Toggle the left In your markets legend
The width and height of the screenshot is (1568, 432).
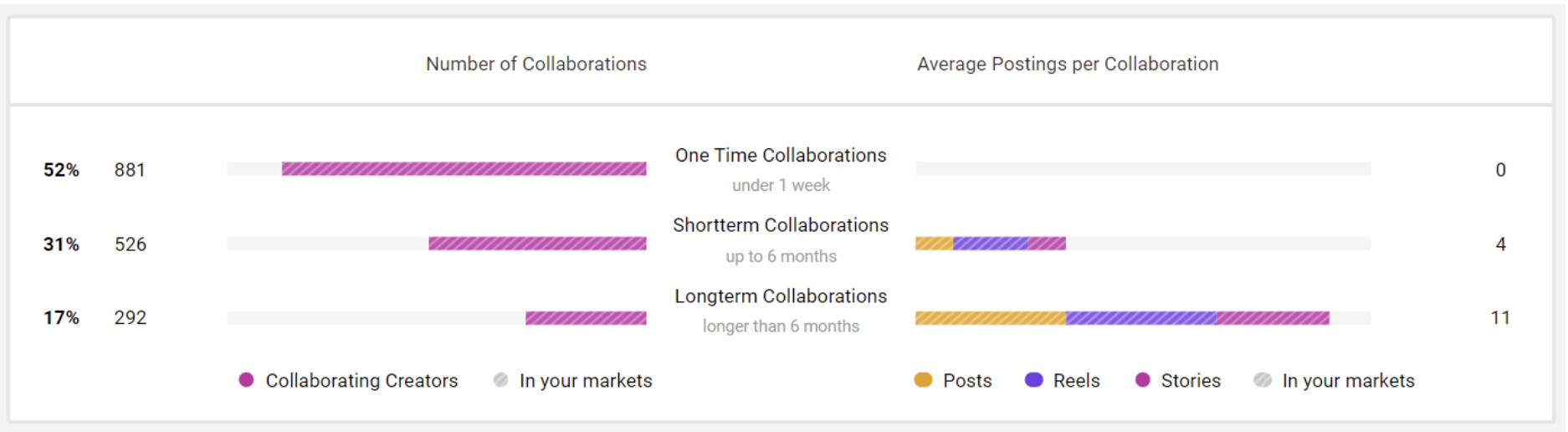pyautogui.click(x=501, y=380)
